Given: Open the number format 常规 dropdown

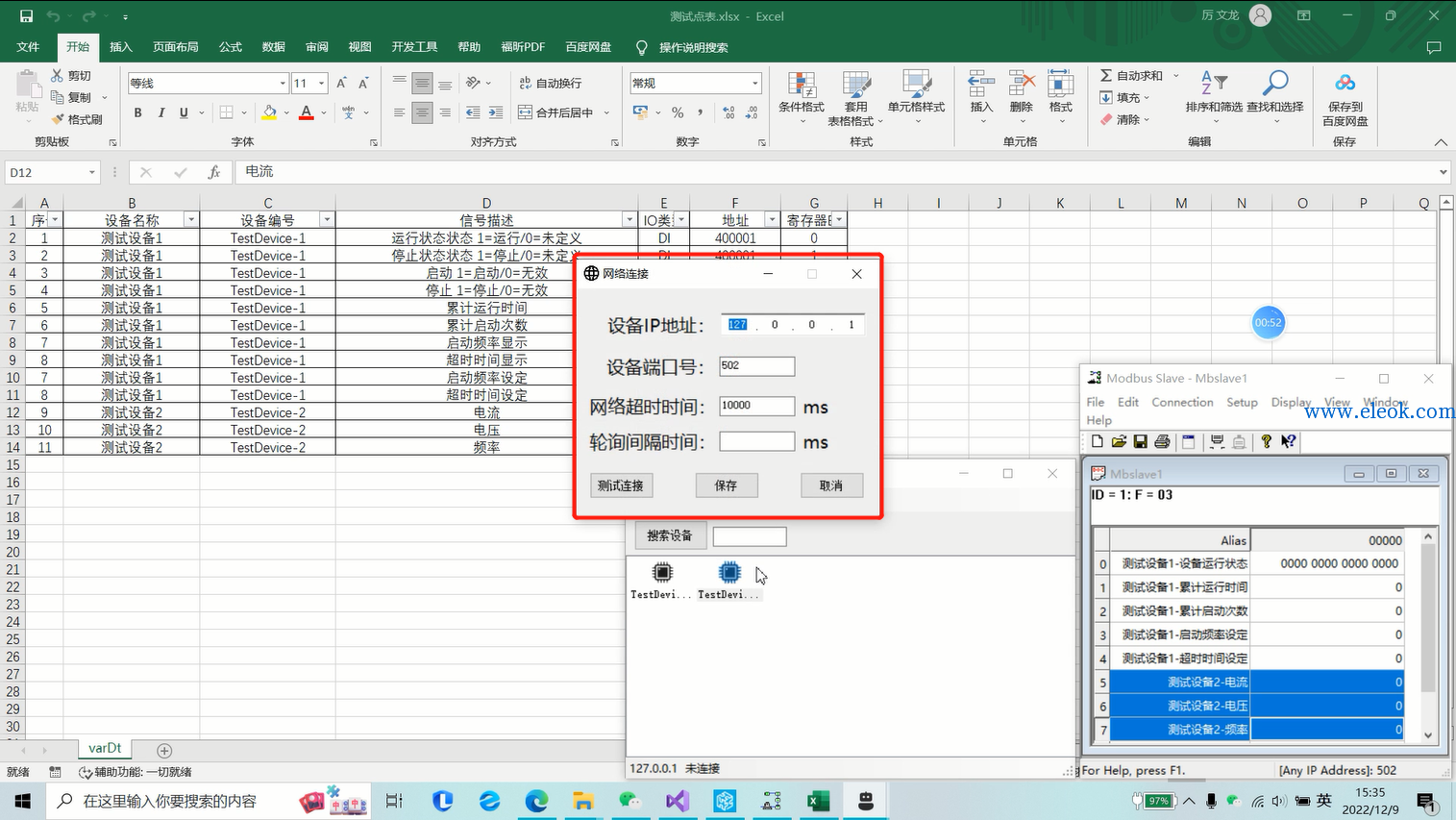Looking at the screenshot, I should 755,84.
